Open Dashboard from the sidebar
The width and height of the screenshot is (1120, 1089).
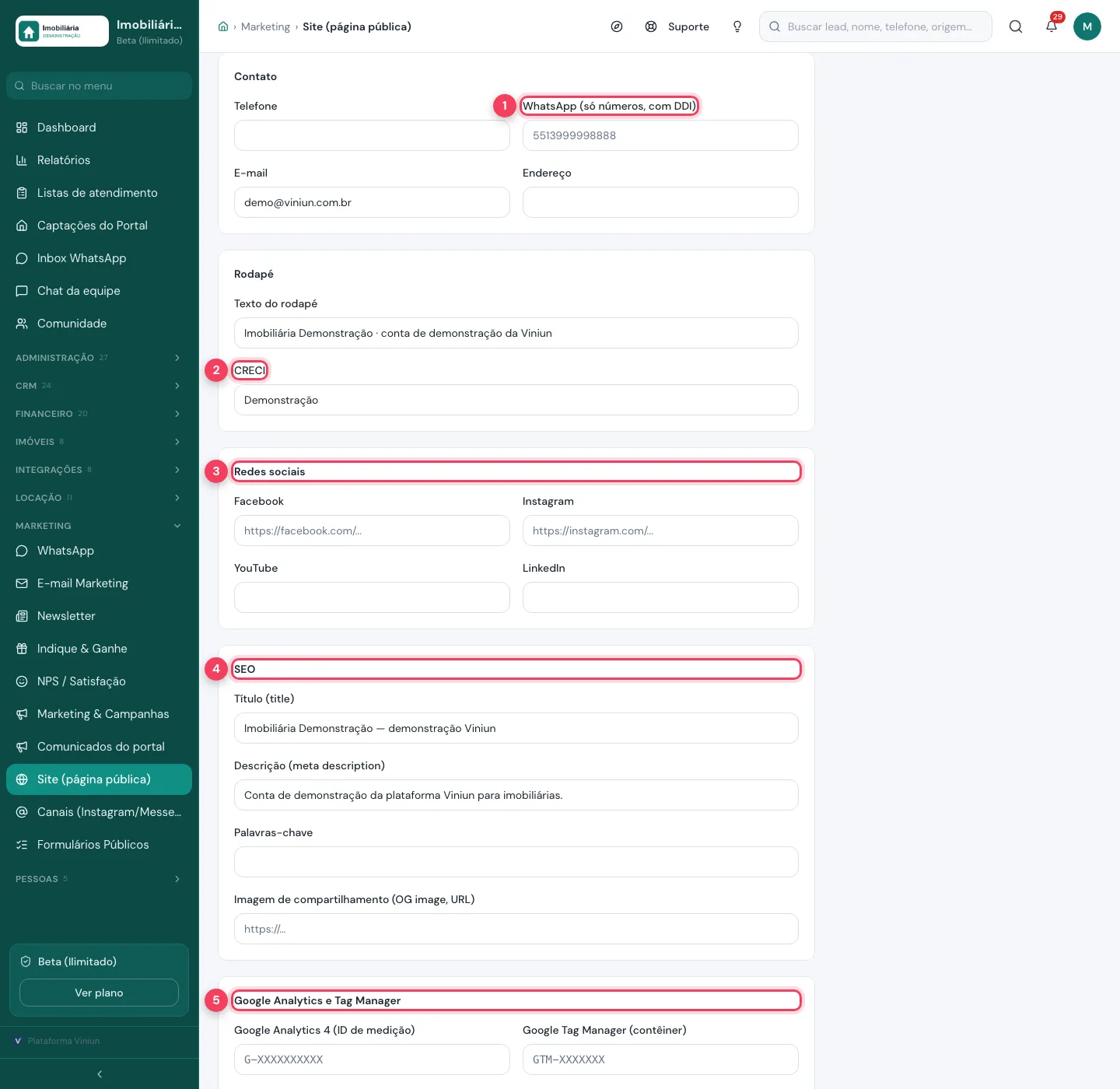[99, 128]
